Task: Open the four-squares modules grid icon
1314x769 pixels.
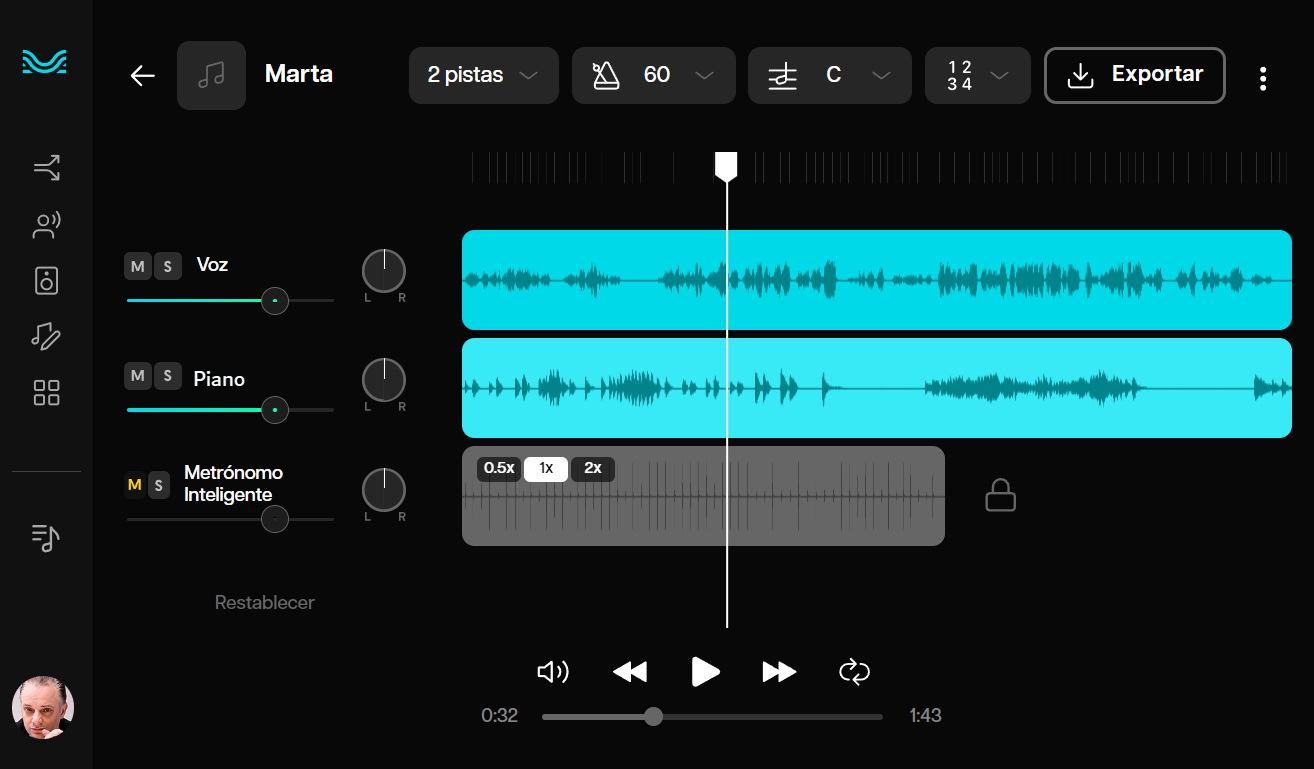Action: pos(47,393)
